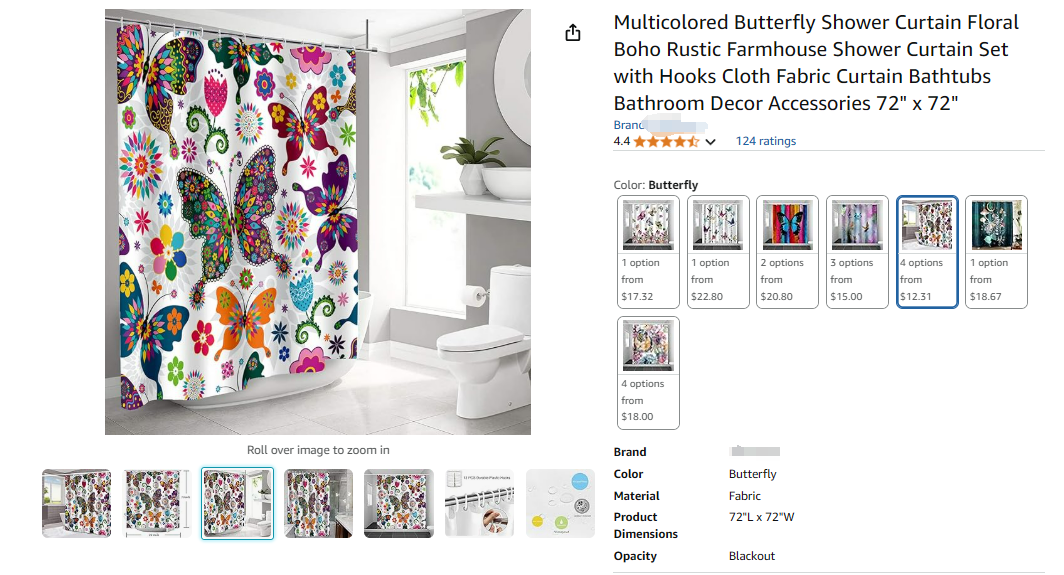Select the Butterfly swatch from $12.31
The height and width of the screenshot is (575, 1064).
927,252
